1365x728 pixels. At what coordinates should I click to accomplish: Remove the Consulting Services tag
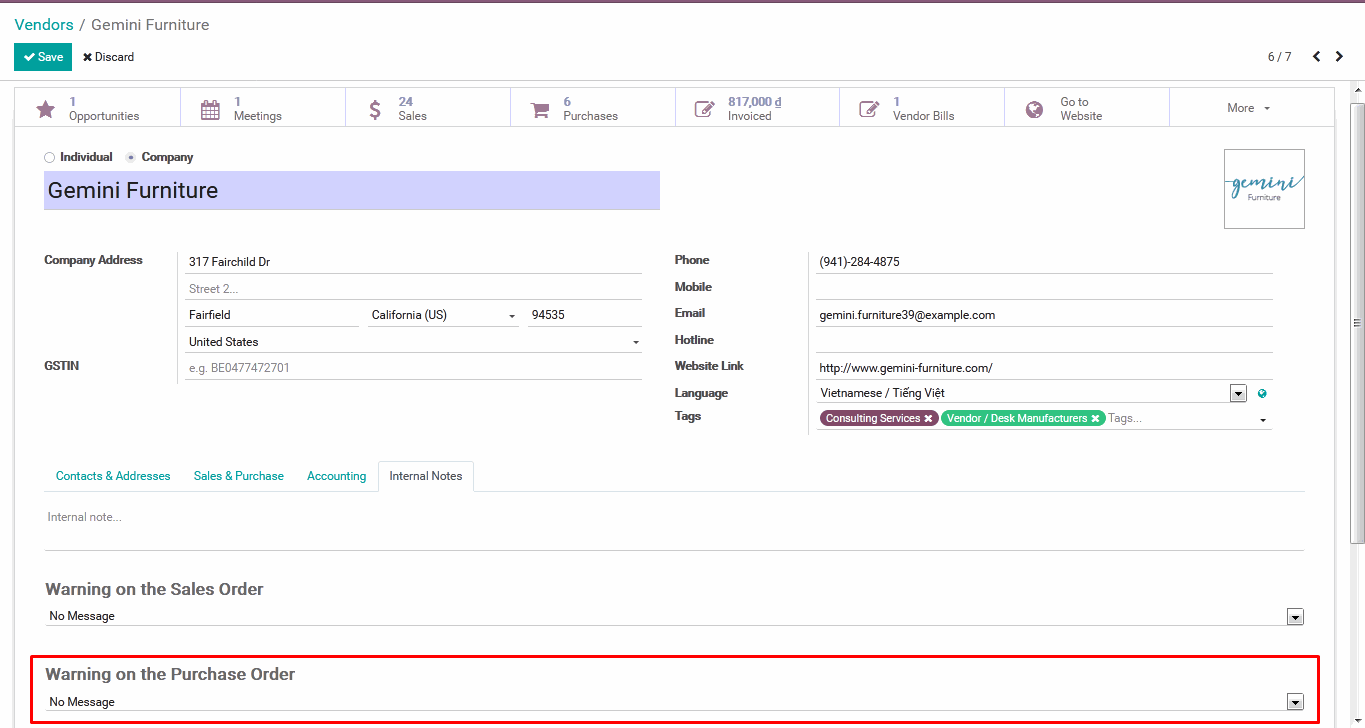pyautogui.click(x=928, y=419)
